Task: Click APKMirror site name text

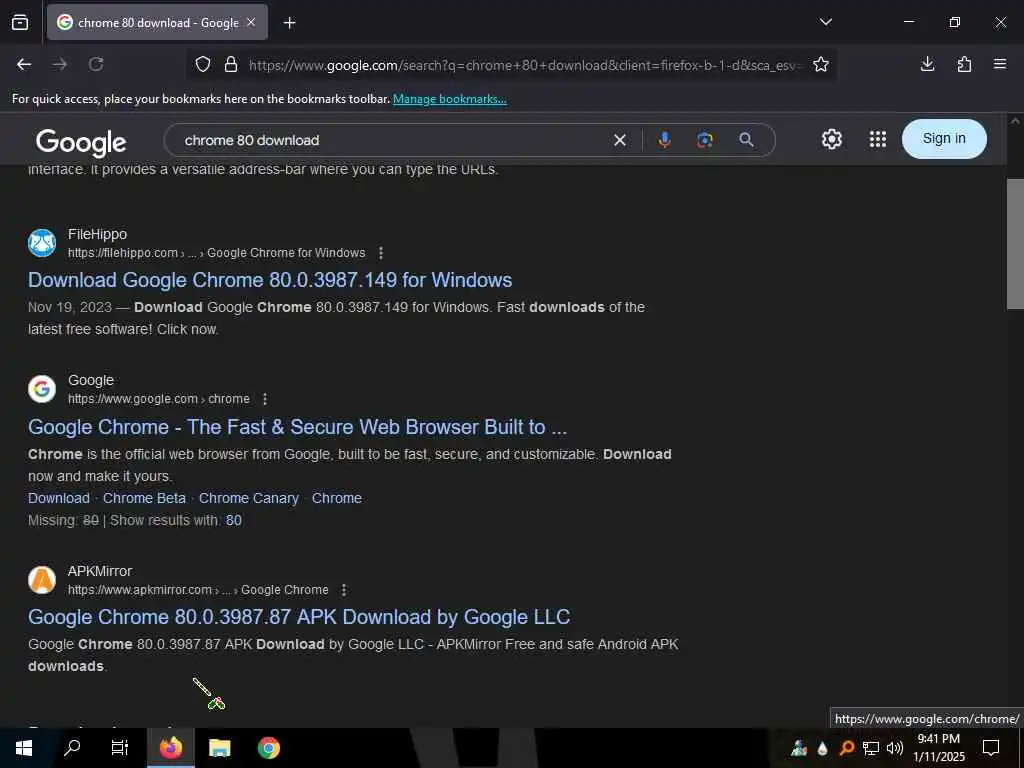Action: click(x=100, y=571)
